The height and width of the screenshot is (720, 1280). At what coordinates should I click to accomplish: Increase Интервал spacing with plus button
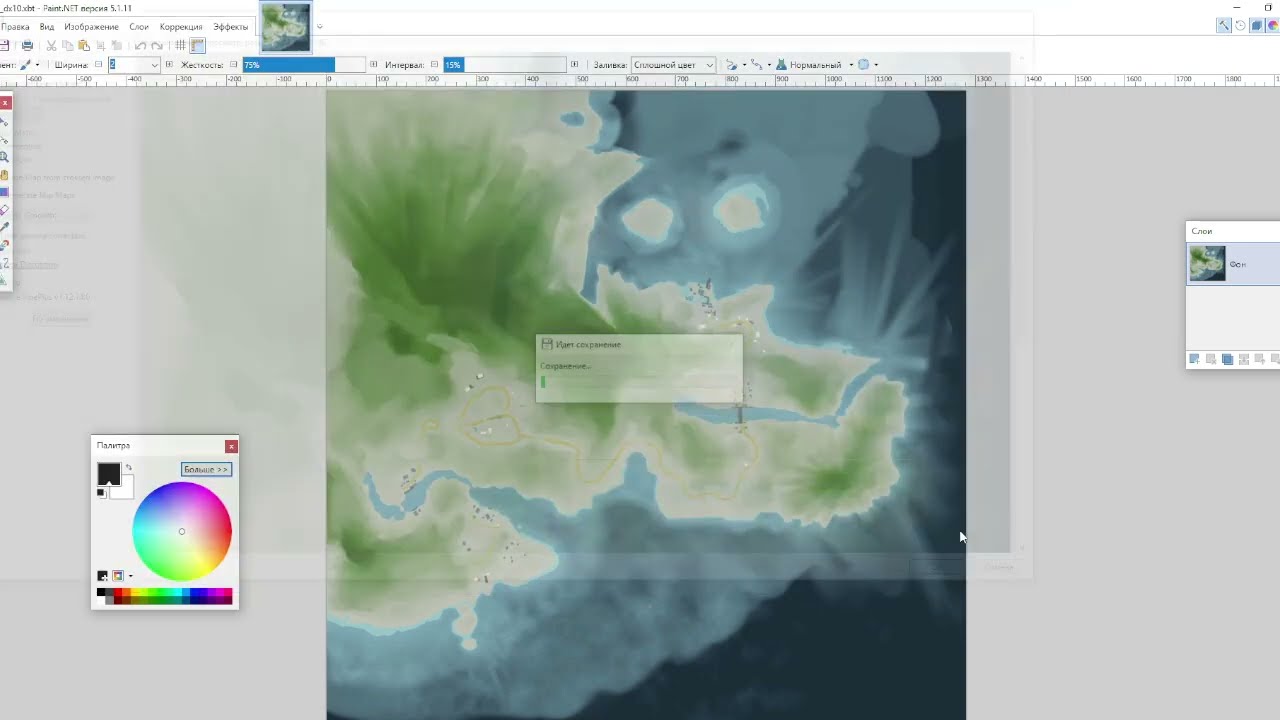(575, 65)
